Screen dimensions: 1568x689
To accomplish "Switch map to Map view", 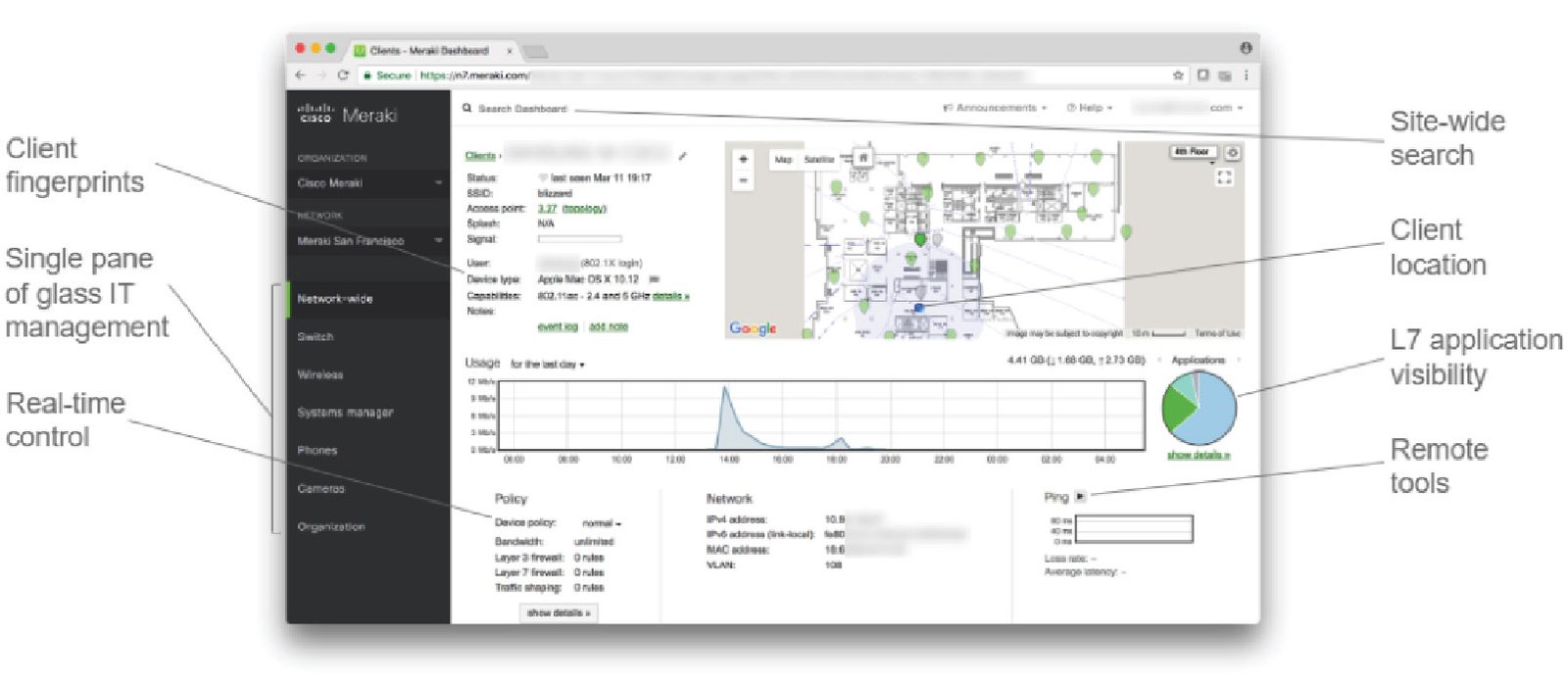I will point(783,159).
